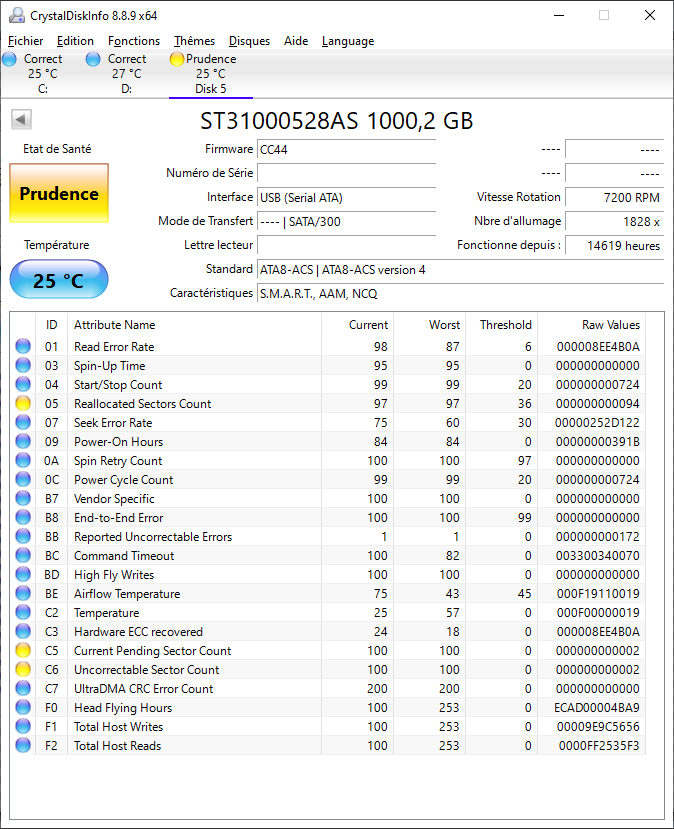
Task: Click the Current column header
Action: pos(357,325)
